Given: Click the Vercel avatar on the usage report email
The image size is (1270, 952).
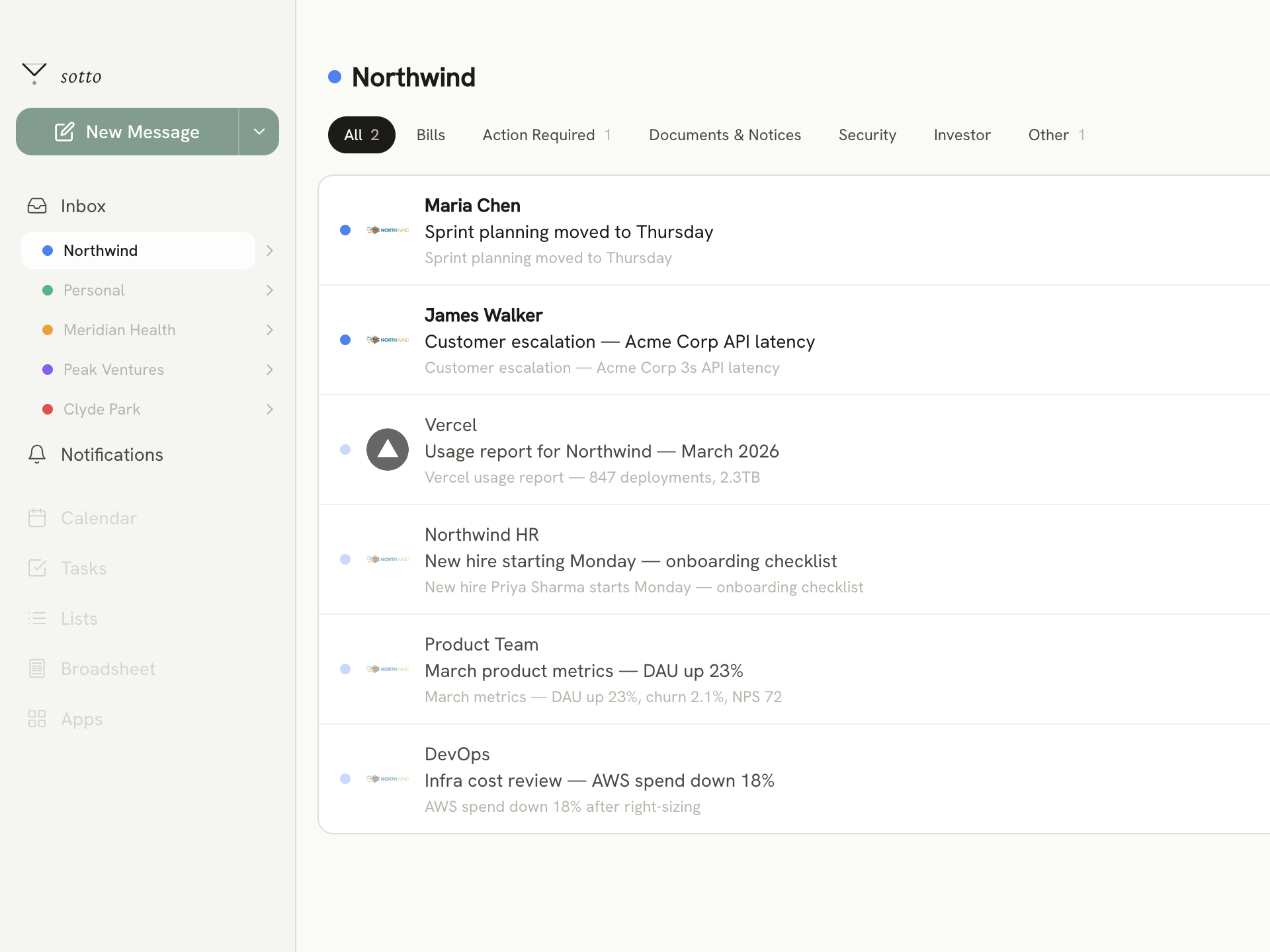Looking at the screenshot, I should coord(388,450).
